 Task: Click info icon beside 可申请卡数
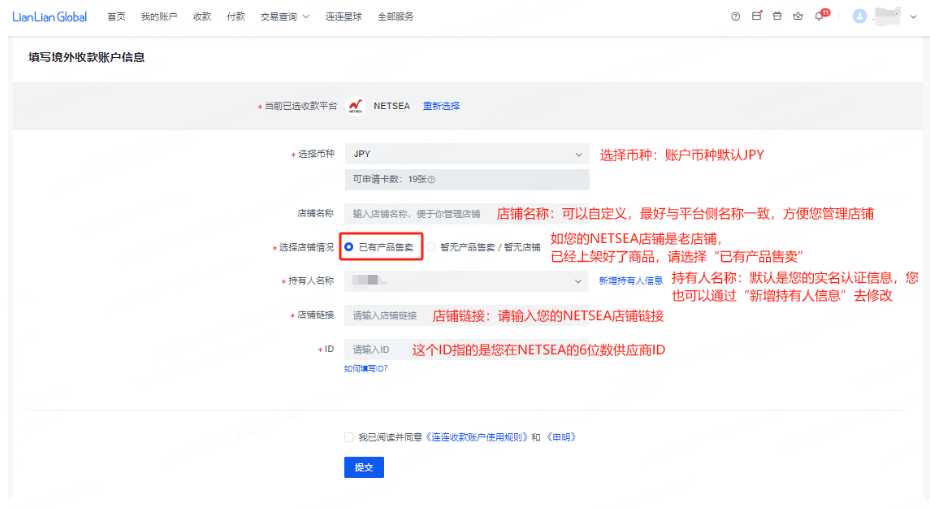point(431,179)
